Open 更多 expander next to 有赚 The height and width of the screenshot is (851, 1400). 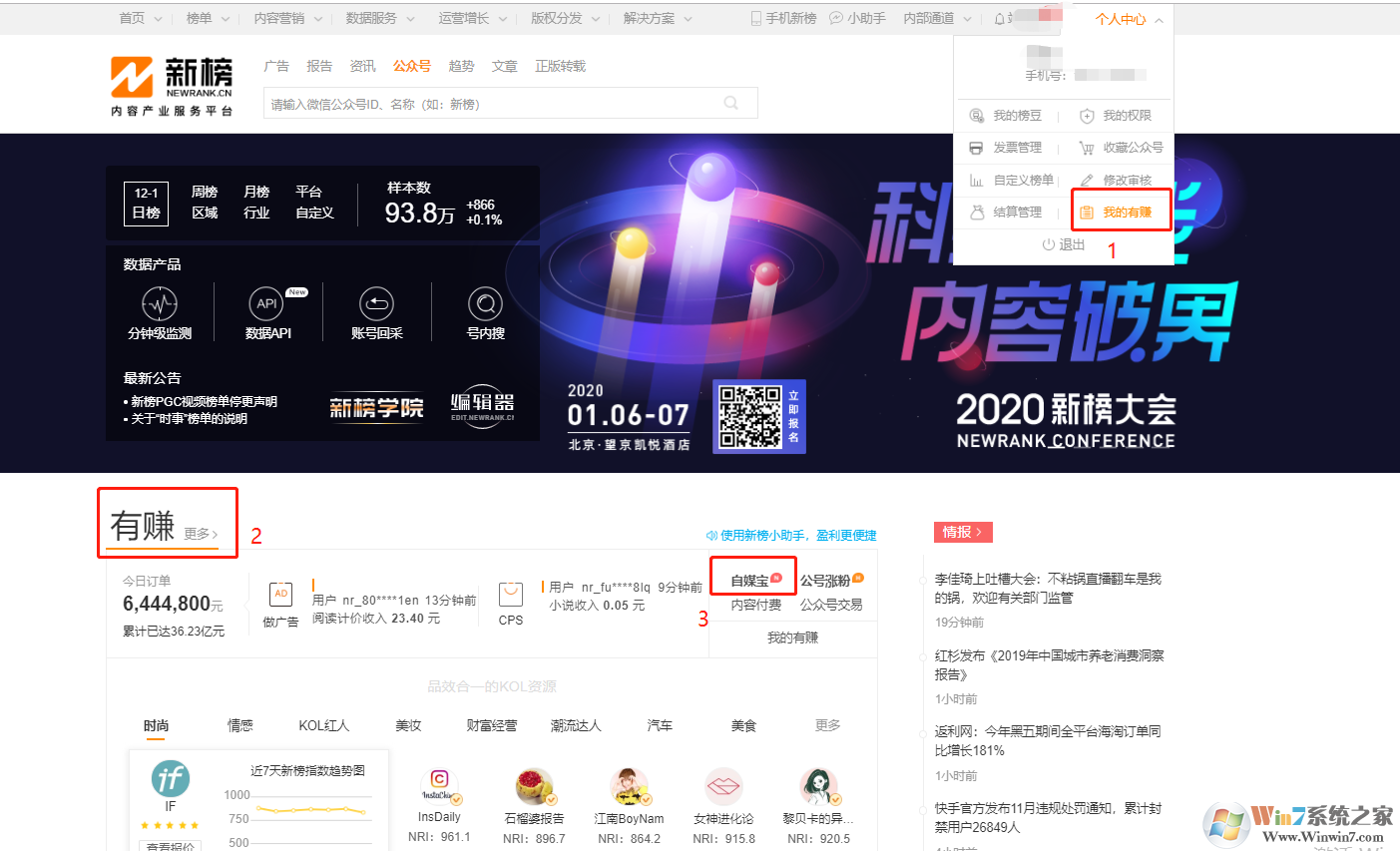pos(199,534)
